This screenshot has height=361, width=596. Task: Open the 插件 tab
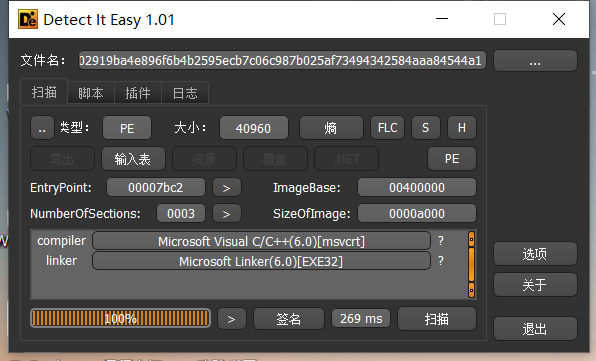click(x=138, y=93)
